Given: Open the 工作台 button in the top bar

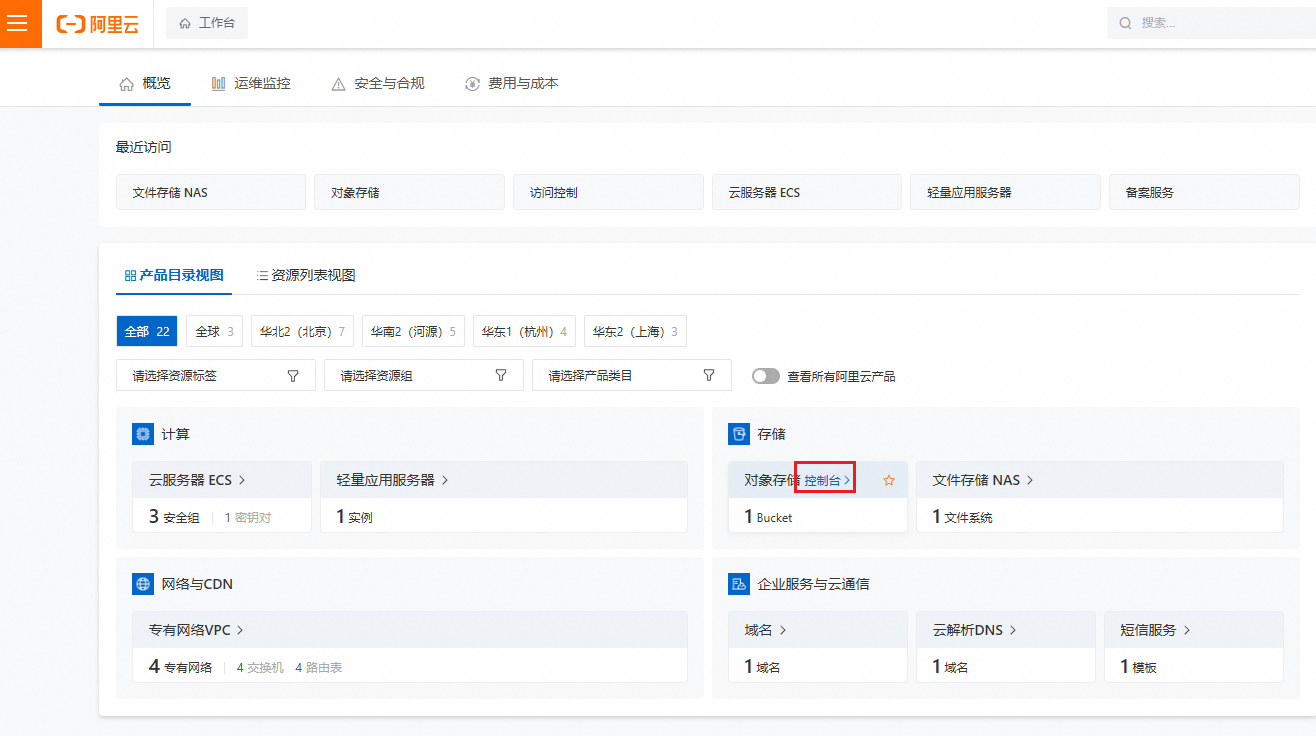Looking at the screenshot, I should (x=207, y=23).
